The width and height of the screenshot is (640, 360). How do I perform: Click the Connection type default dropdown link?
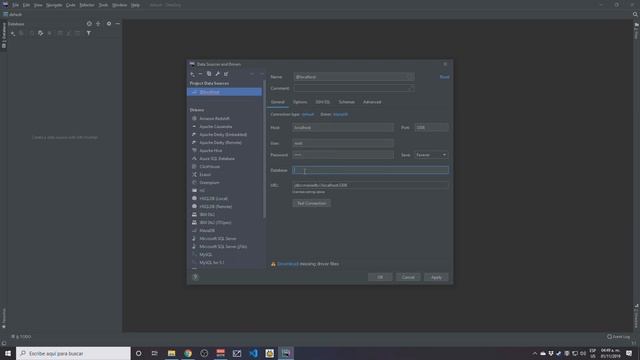(x=308, y=114)
